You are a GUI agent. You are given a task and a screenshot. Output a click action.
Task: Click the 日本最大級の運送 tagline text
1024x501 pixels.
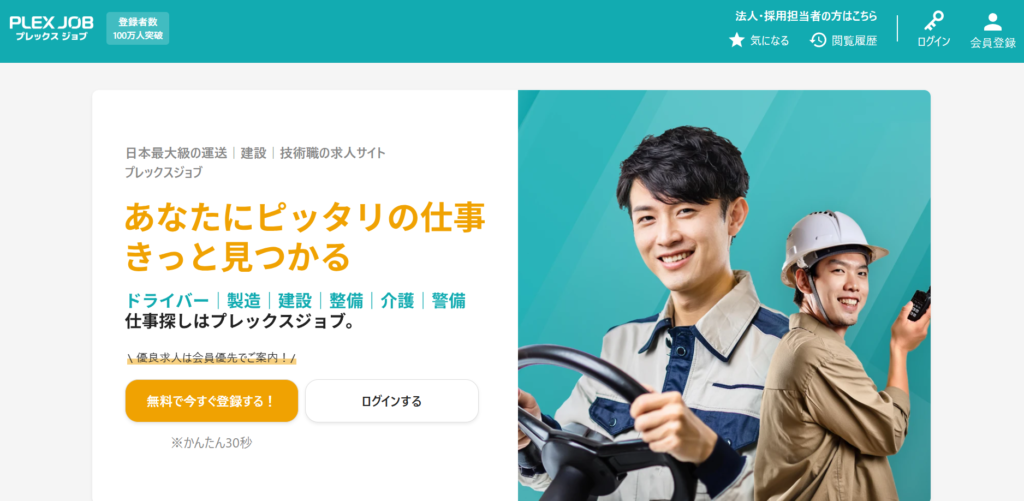[x=176, y=154]
